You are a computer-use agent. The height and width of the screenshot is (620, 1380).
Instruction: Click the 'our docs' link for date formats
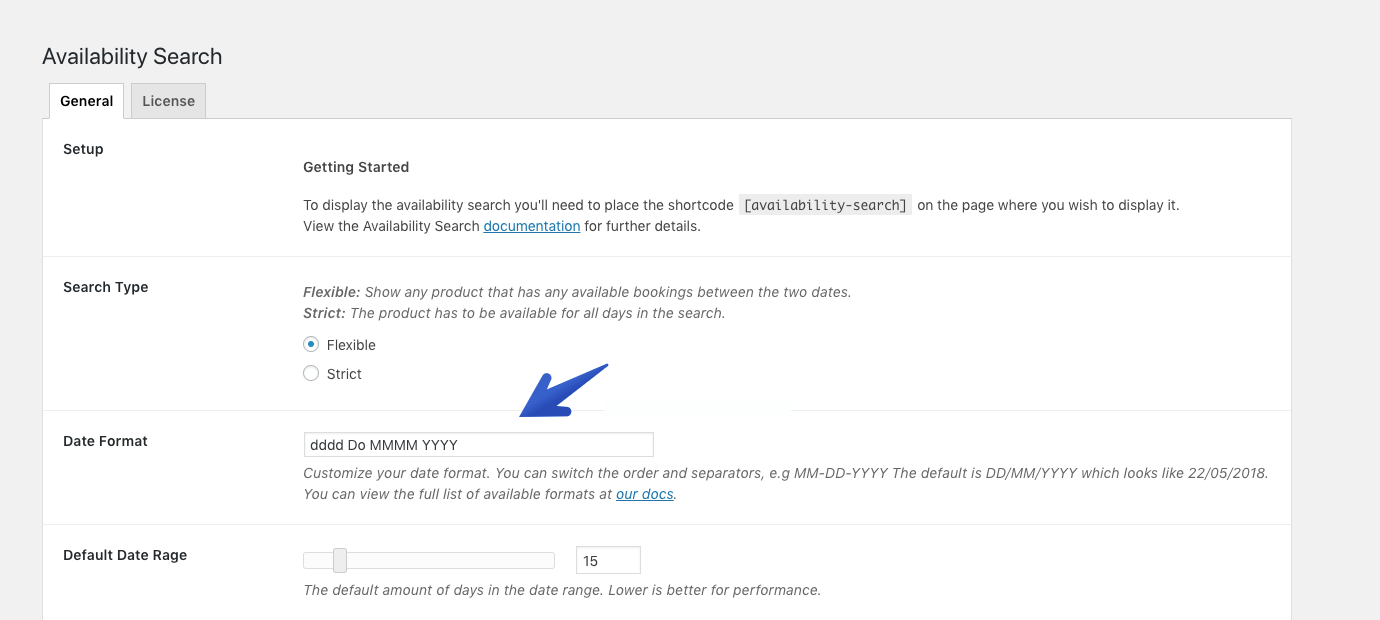(644, 493)
